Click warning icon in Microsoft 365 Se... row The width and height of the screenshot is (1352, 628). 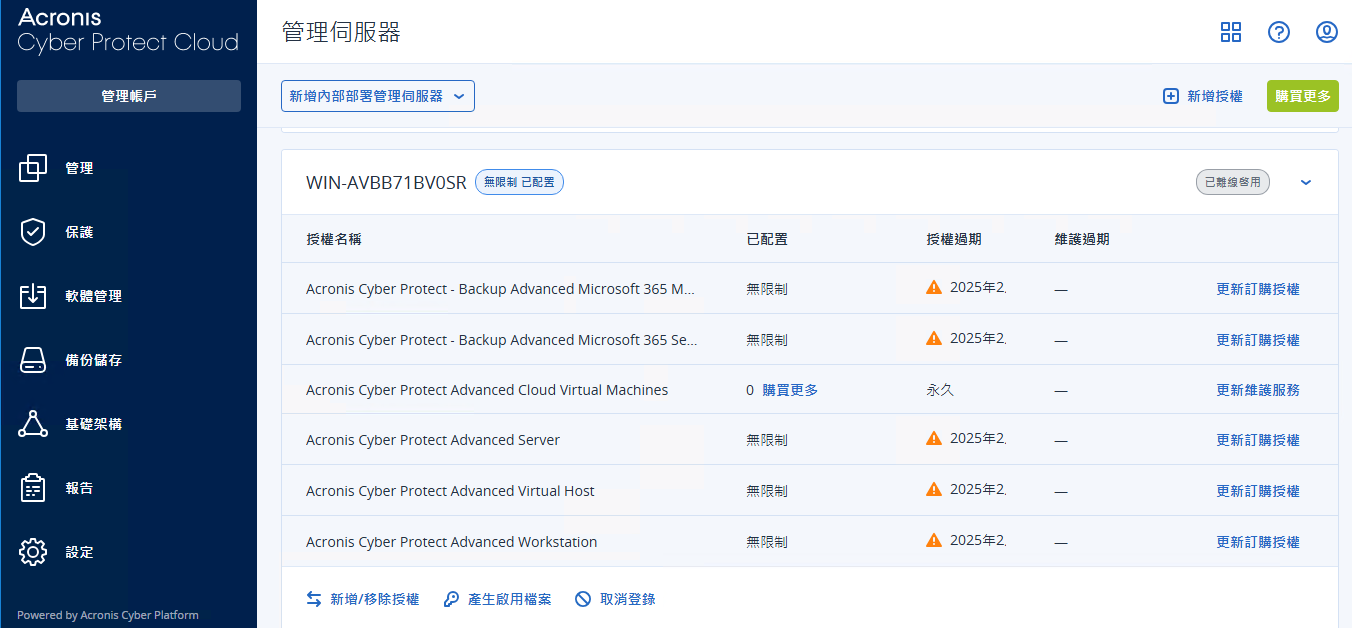934,338
